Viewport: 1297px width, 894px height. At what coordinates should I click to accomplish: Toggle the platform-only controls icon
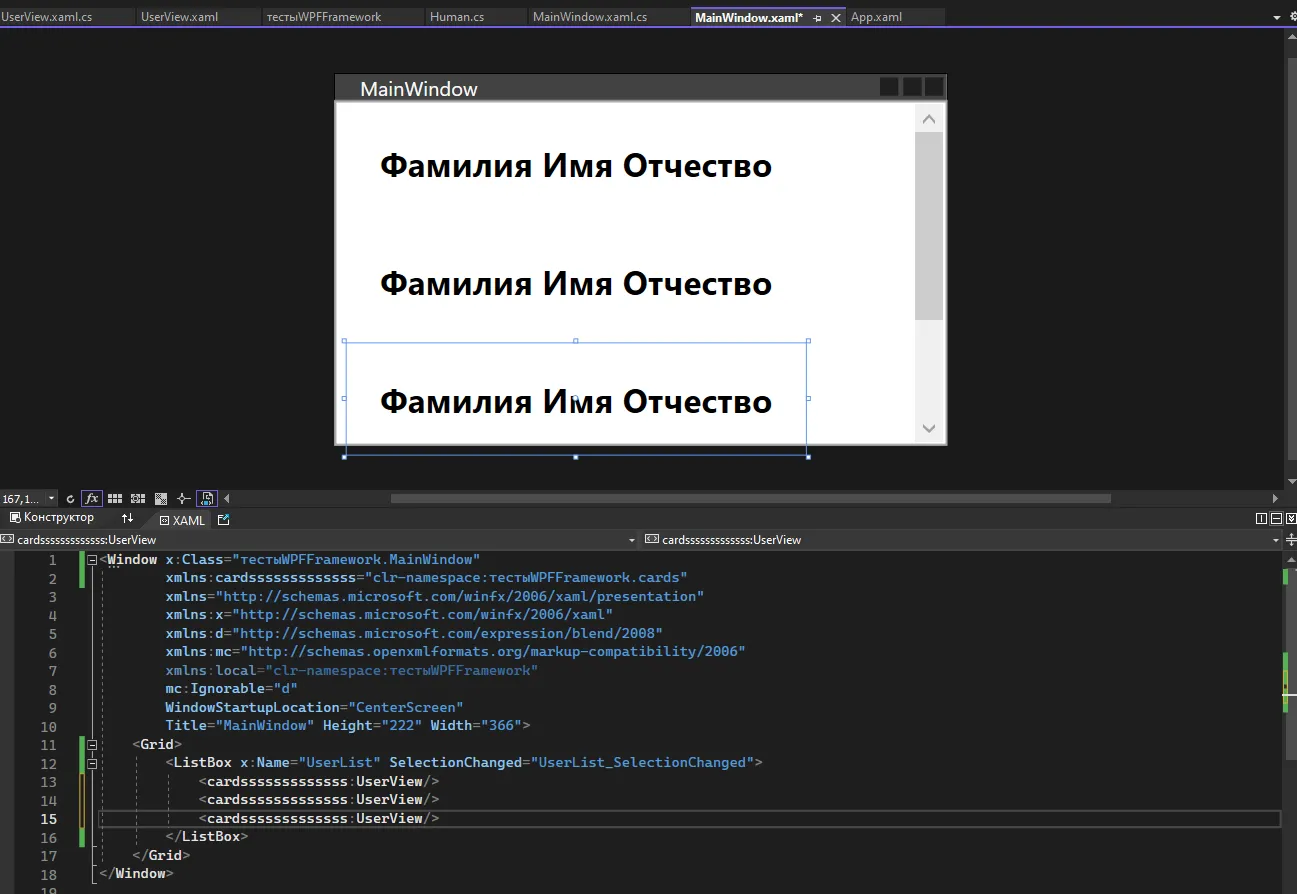tap(207, 498)
